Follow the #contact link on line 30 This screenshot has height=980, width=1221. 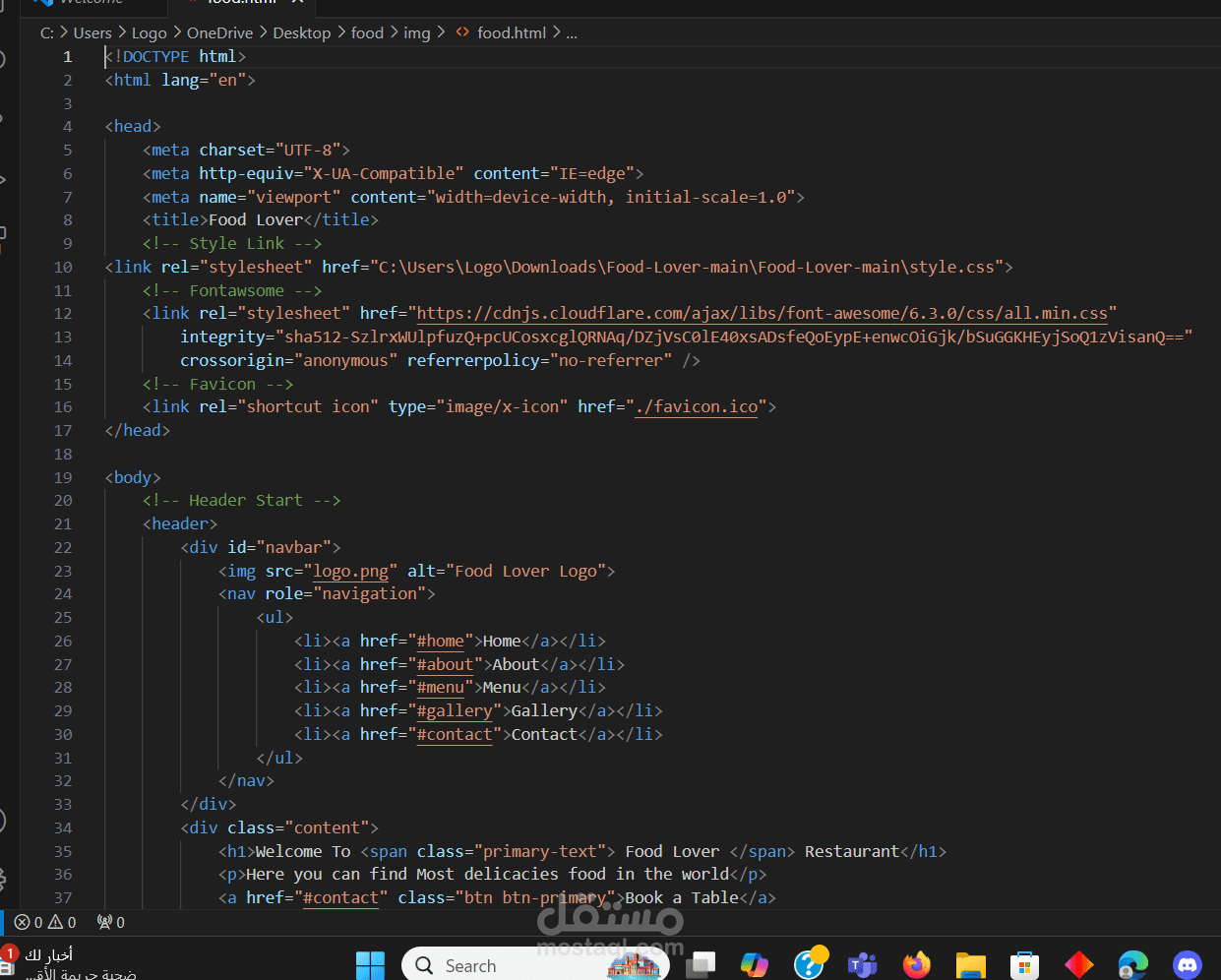pyautogui.click(x=455, y=734)
